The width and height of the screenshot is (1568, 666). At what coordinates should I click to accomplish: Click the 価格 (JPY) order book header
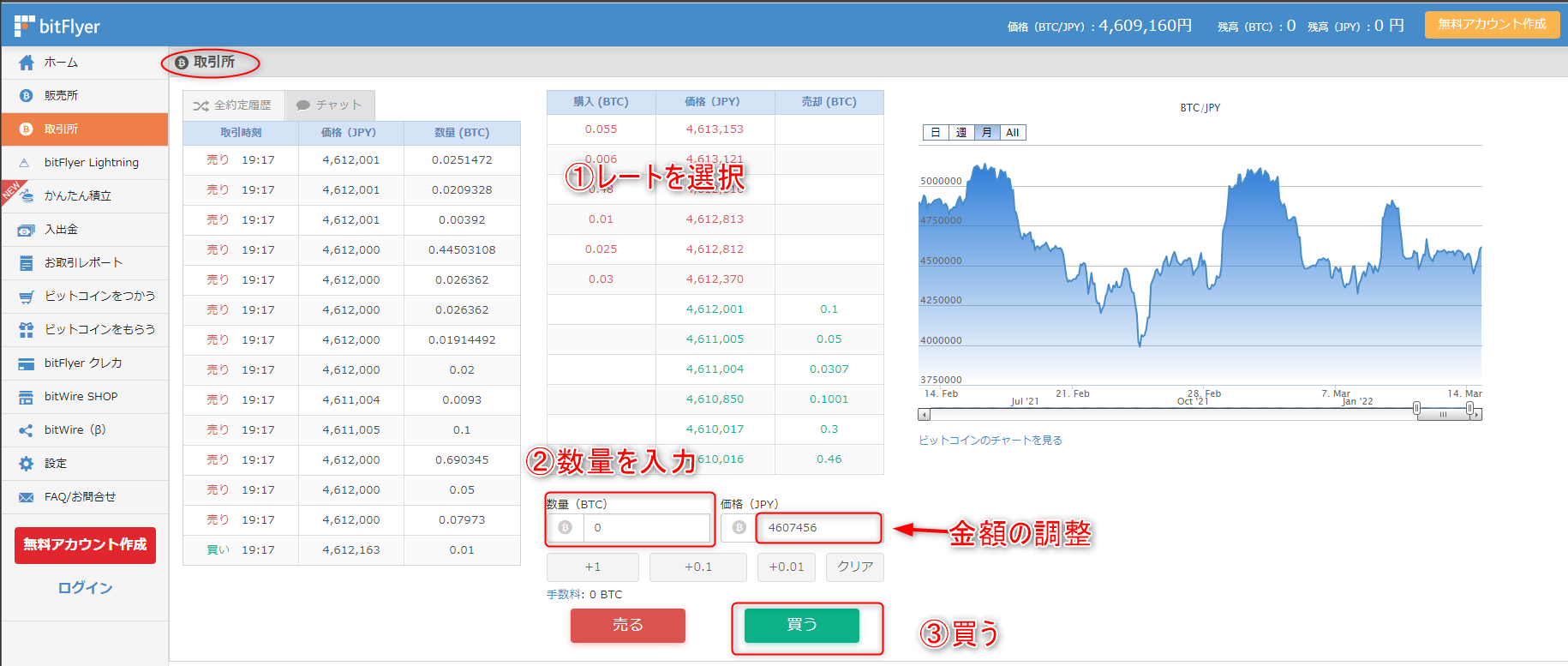coord(715,102)
